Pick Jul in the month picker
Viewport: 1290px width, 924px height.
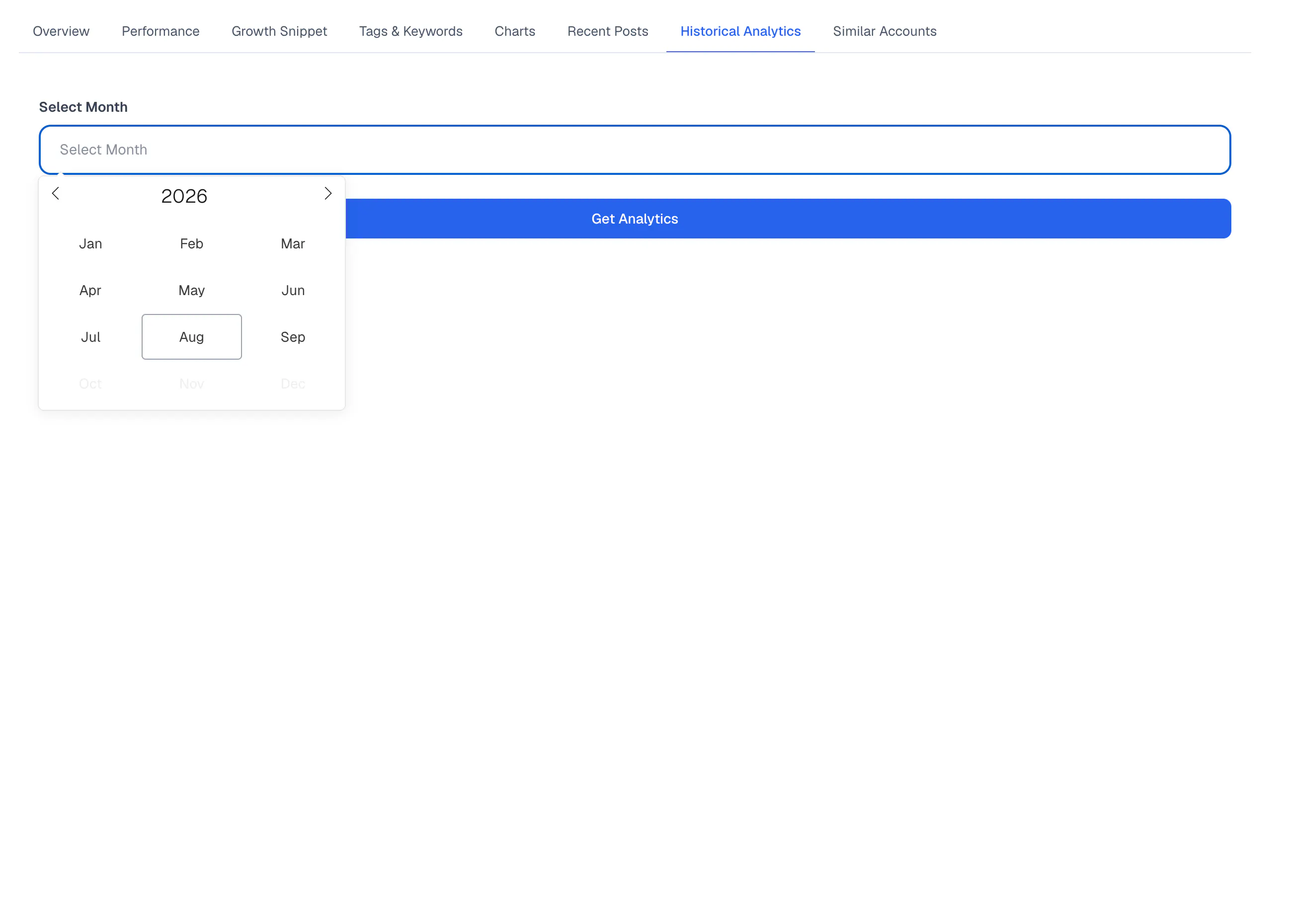tap(90, 337)
